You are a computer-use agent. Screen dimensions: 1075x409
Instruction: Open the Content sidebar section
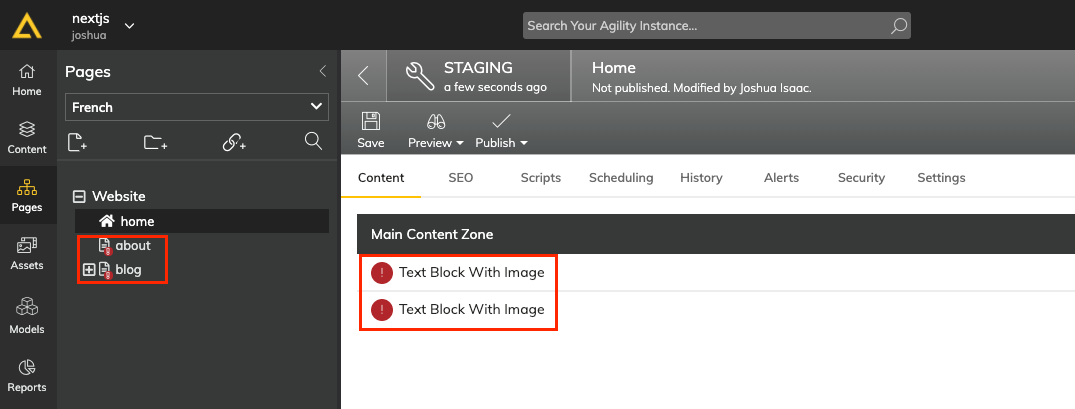coord(27,138)
